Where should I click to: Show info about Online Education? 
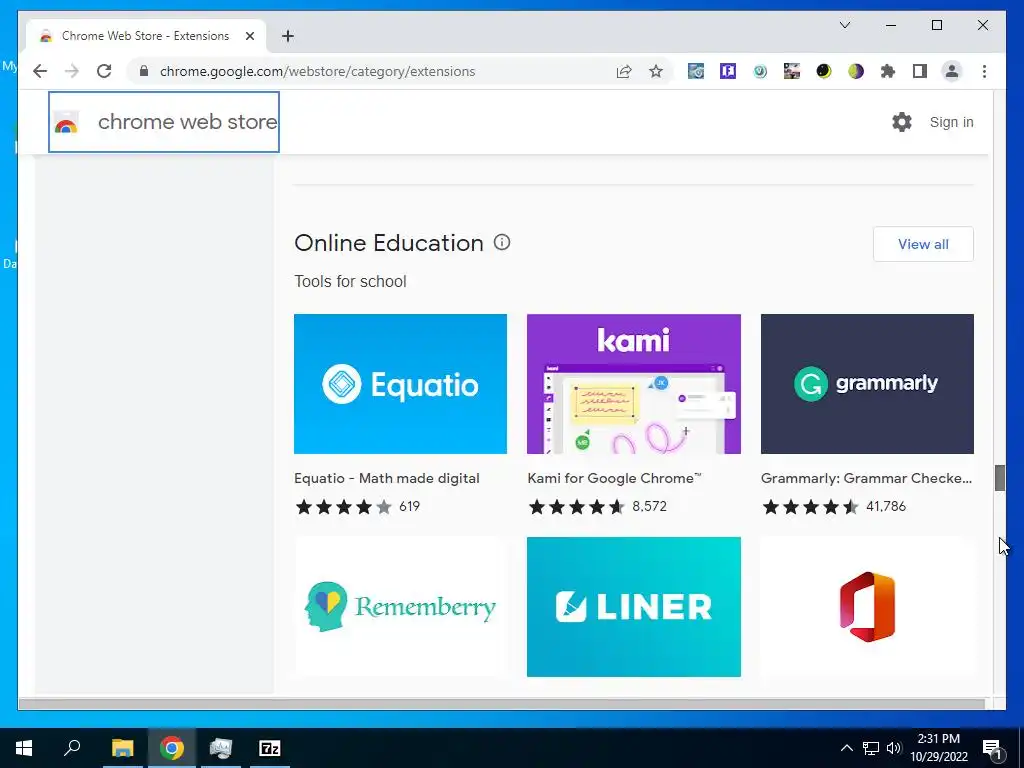pos(502,242)
